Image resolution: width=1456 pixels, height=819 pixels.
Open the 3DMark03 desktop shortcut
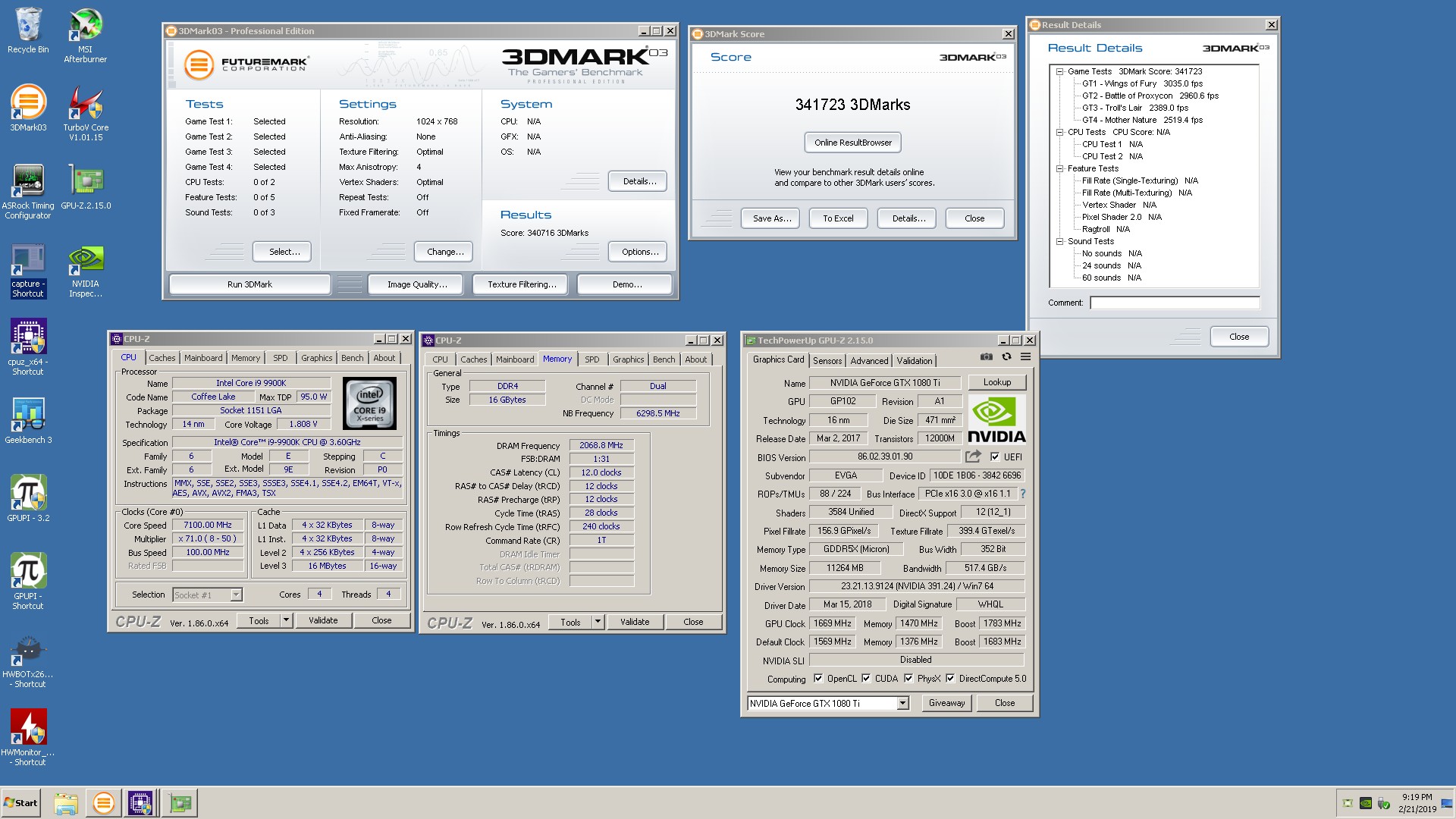click(x=28, y=108)
